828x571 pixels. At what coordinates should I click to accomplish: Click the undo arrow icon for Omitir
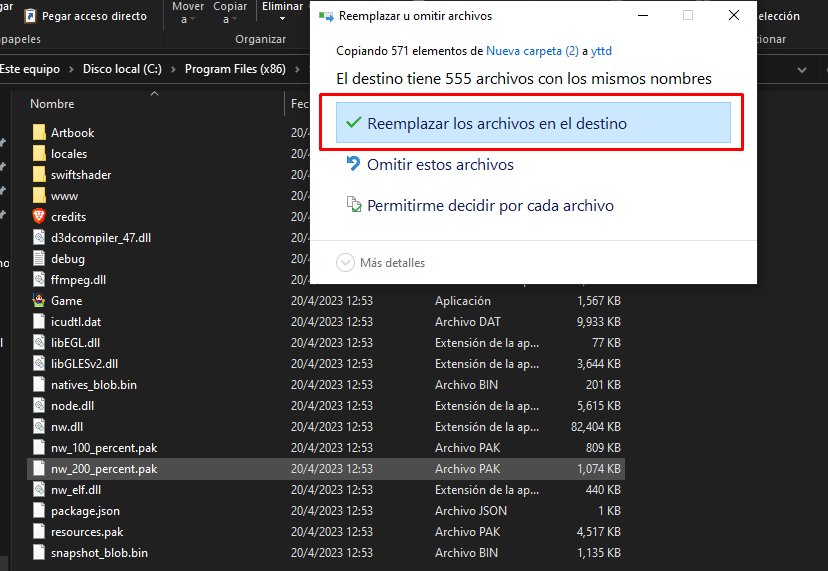pyautogui.click(x=352, y=164)
